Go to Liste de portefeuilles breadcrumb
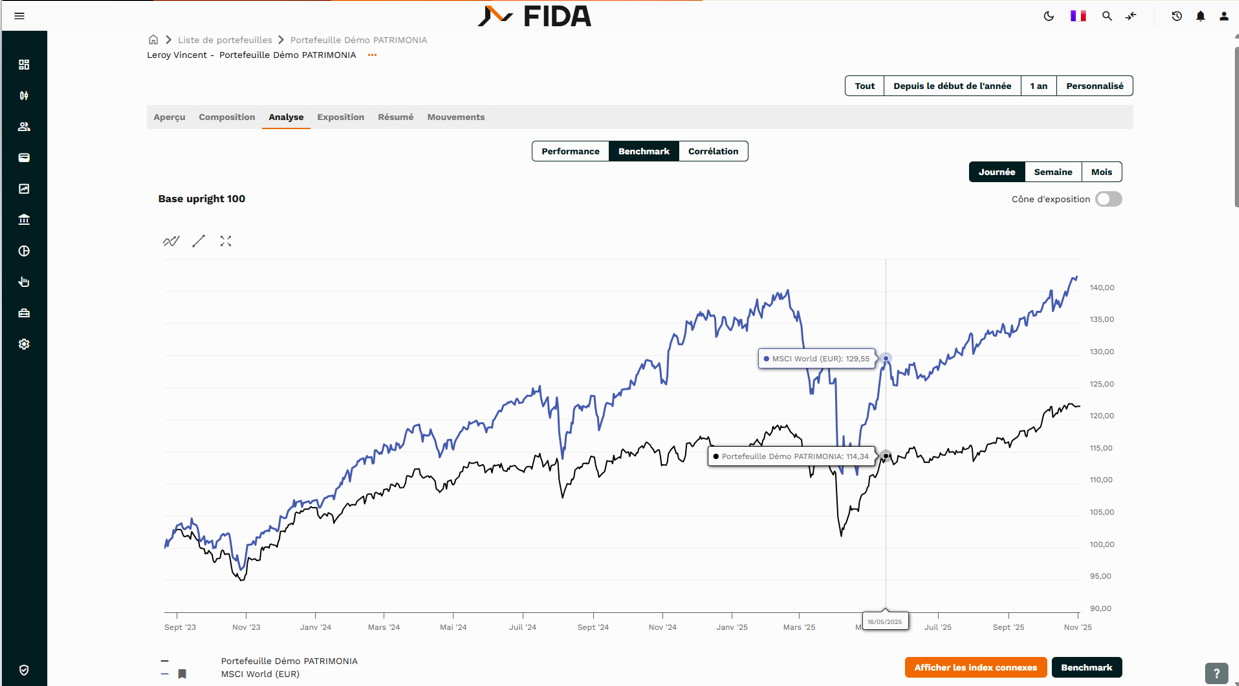The image size is (1239, 686). (225, 40)
